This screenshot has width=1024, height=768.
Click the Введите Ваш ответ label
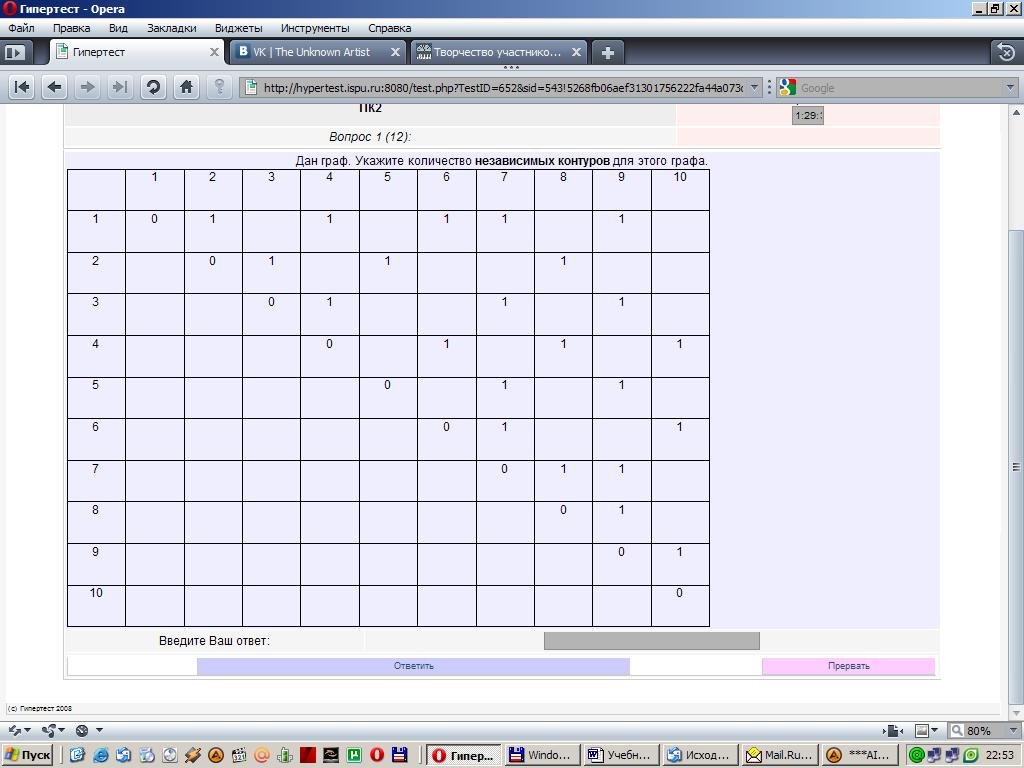pyautogui.click(x=214, y=641)
